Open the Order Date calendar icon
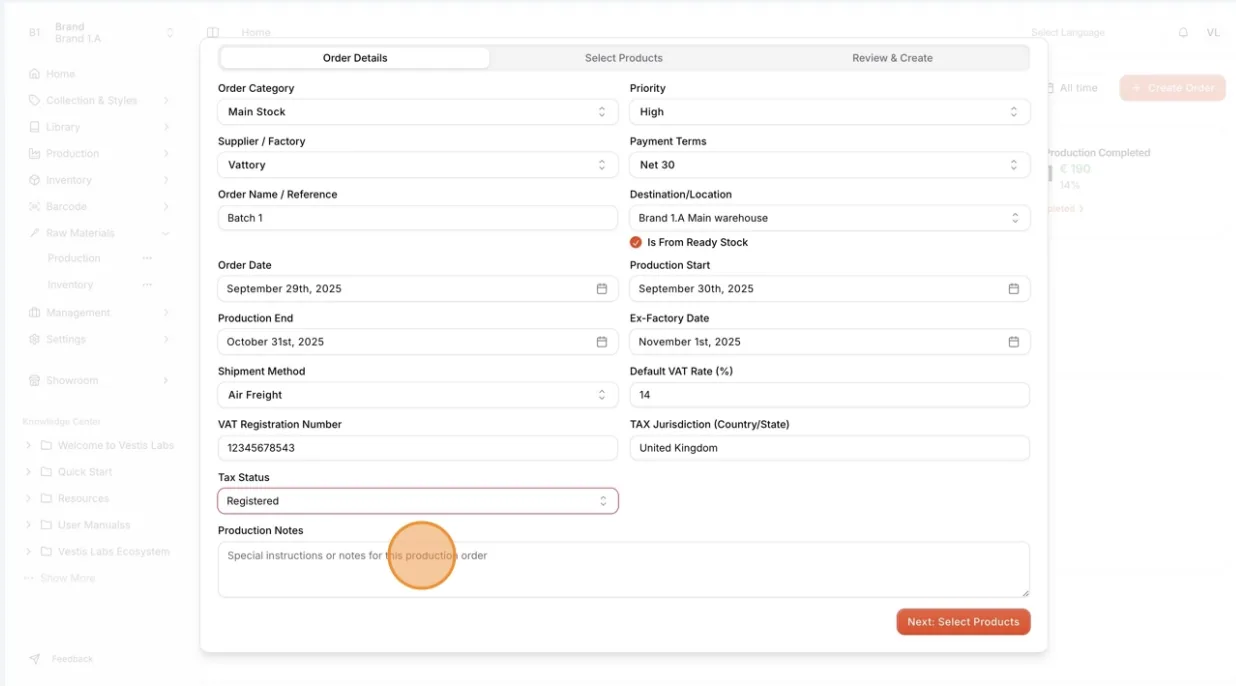 pyautogui.click(x=602, y=289)
